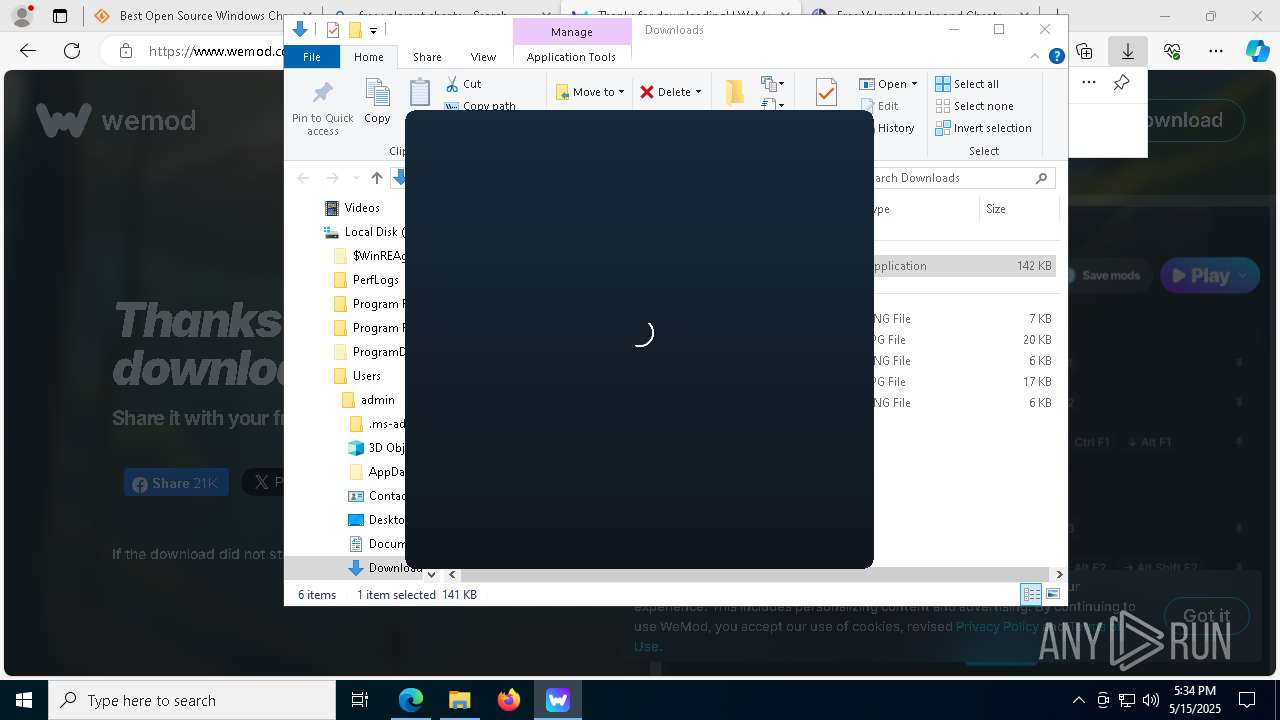This screenshot has width=1280, height=720.
Task: Click Got it cookie button
Action: coord(1206,615)
